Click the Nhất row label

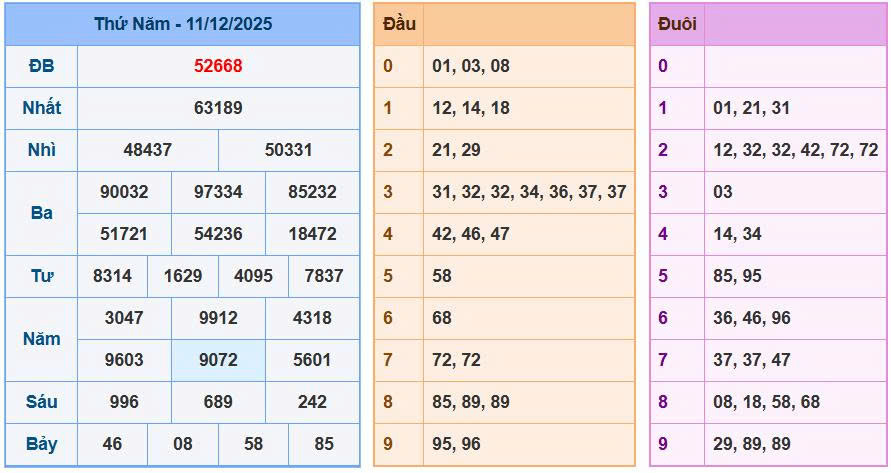[41, 108]
